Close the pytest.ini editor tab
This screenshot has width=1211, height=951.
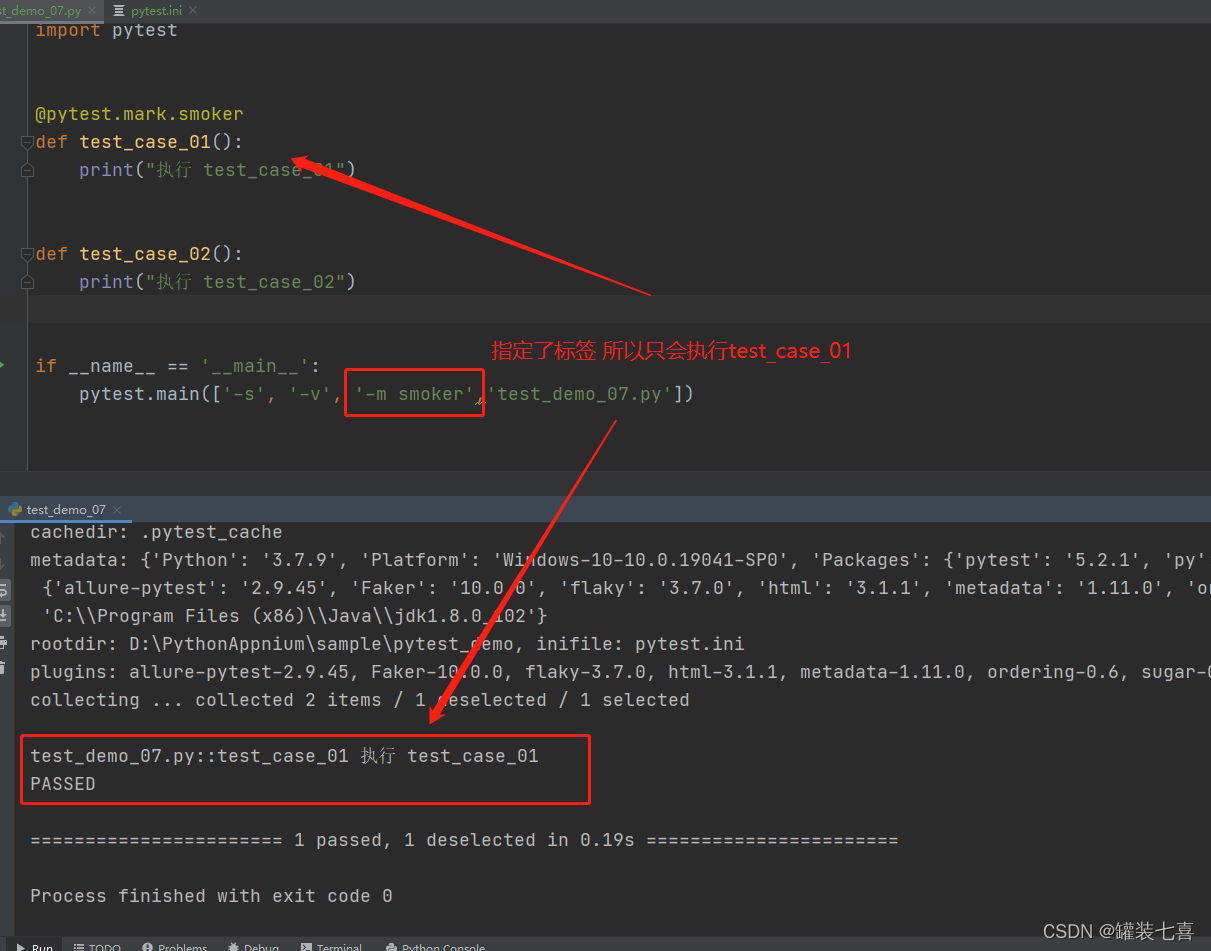click(x=194, y=9)
